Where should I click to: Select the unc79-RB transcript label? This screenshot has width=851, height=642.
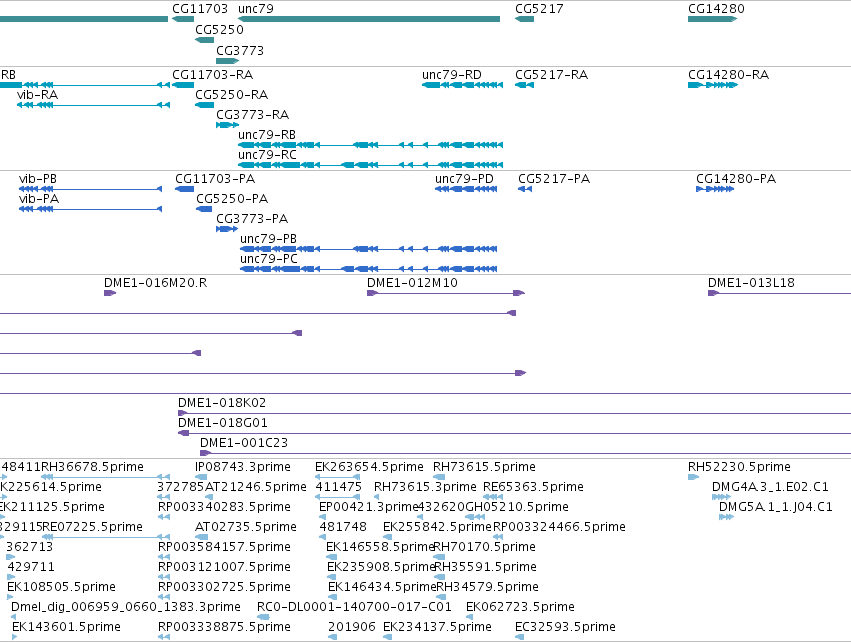pos(267,135)
